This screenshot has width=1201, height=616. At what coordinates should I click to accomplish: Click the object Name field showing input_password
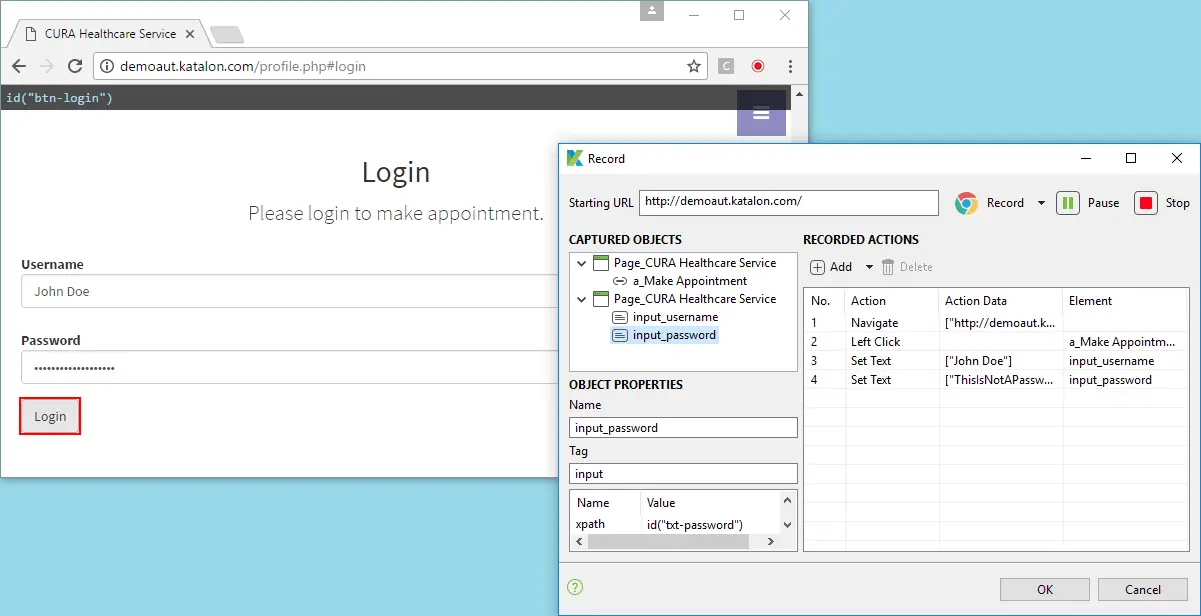click(x=683, y=428)
